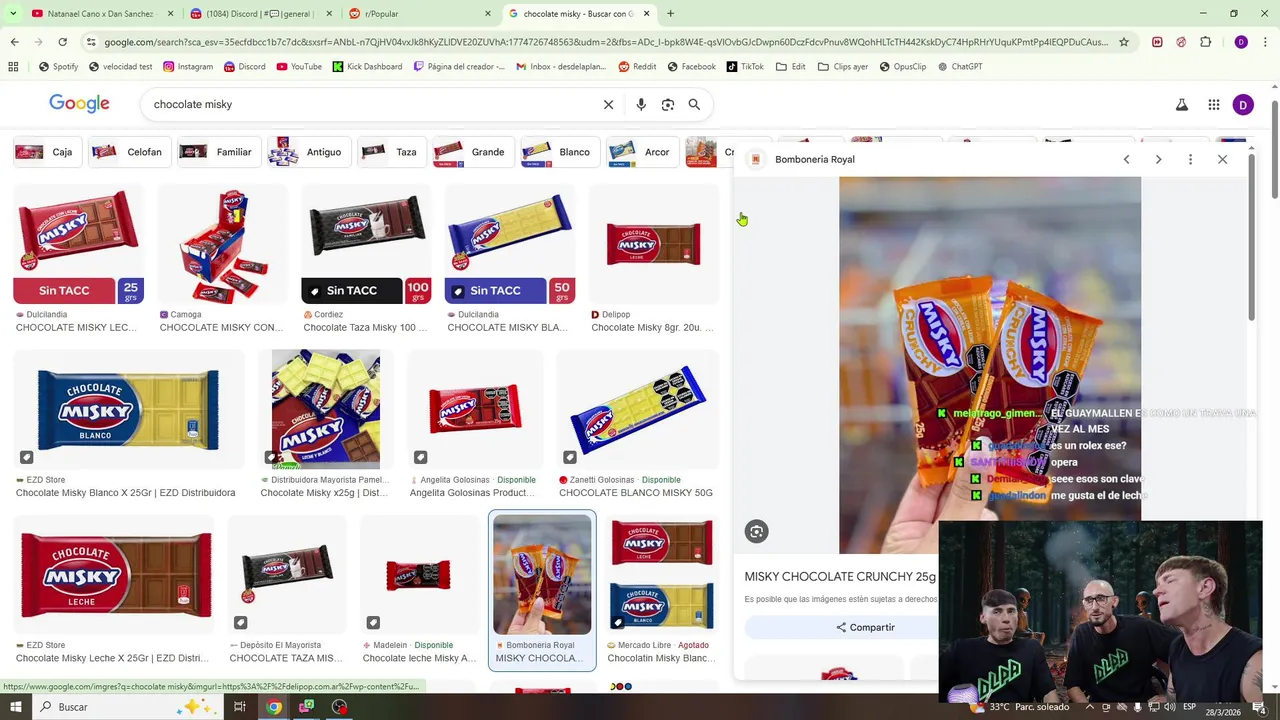
Task: Filter images by Antiguo chip
Action: [308, 152]
